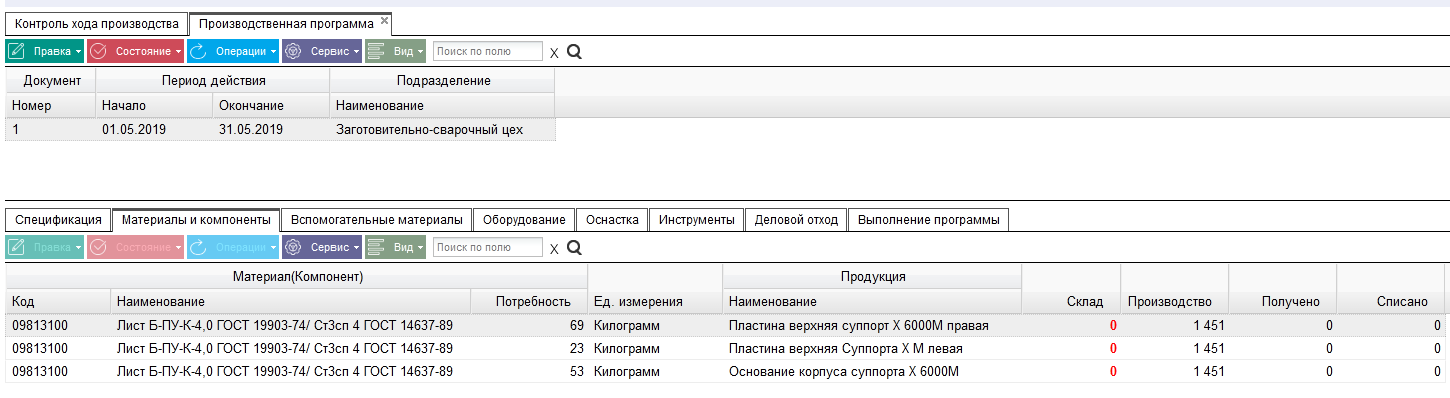Open the Спецификация tab
The height and width of the screenshot is (398, 1450).
pyautogui.click(x=58, y=219)
